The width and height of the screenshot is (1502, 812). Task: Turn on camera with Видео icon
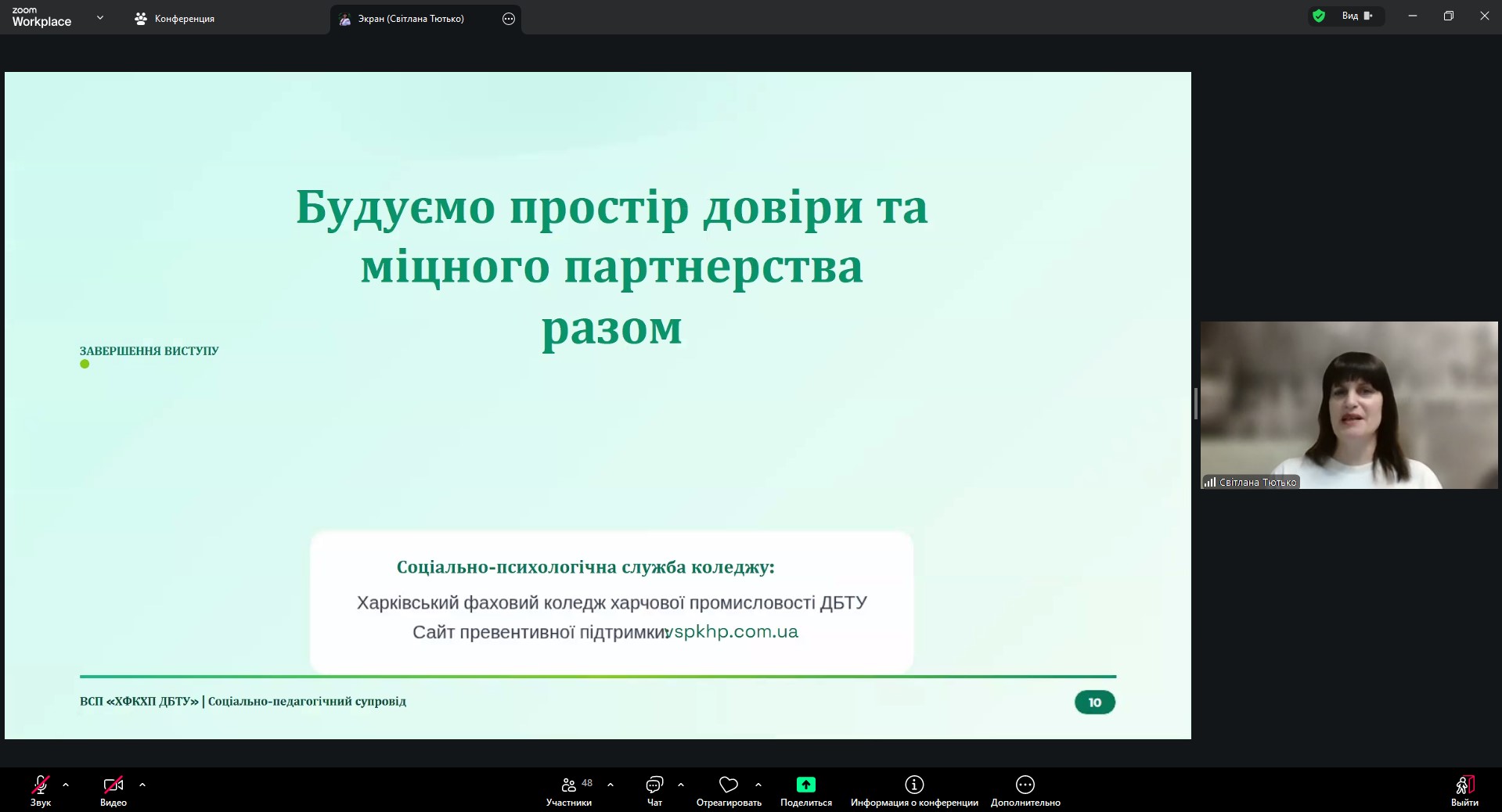(113, 785)
